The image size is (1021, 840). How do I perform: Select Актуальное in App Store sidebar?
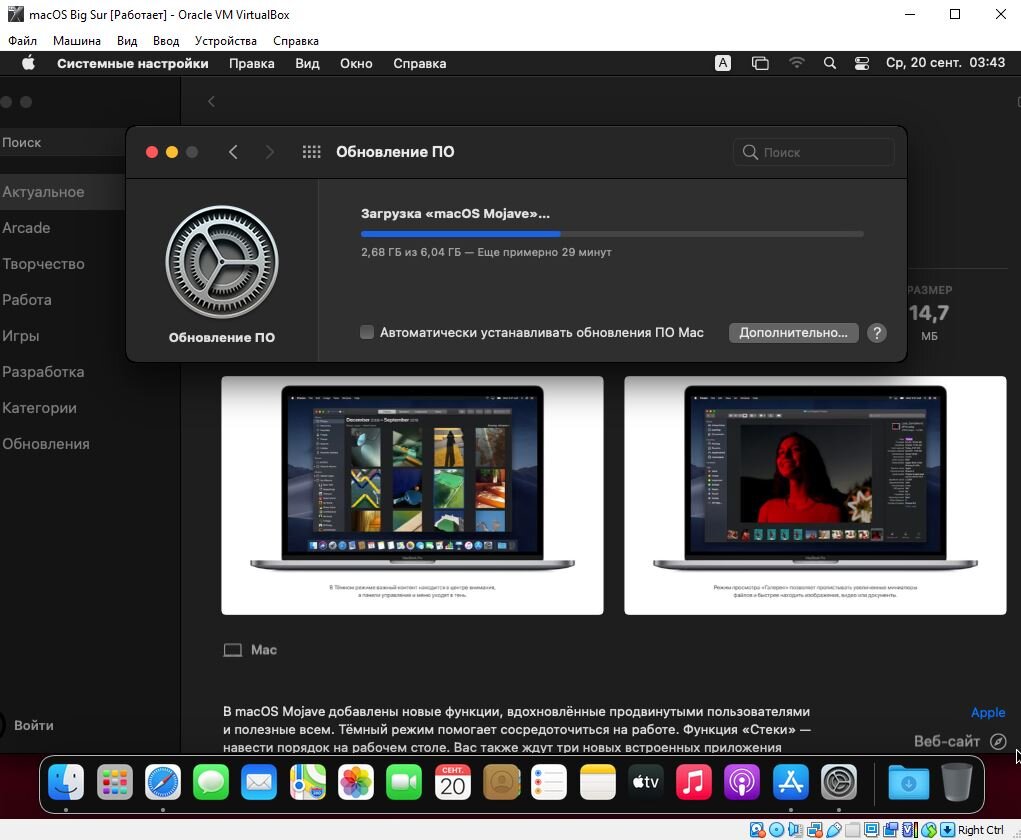[x=63, y=191]
